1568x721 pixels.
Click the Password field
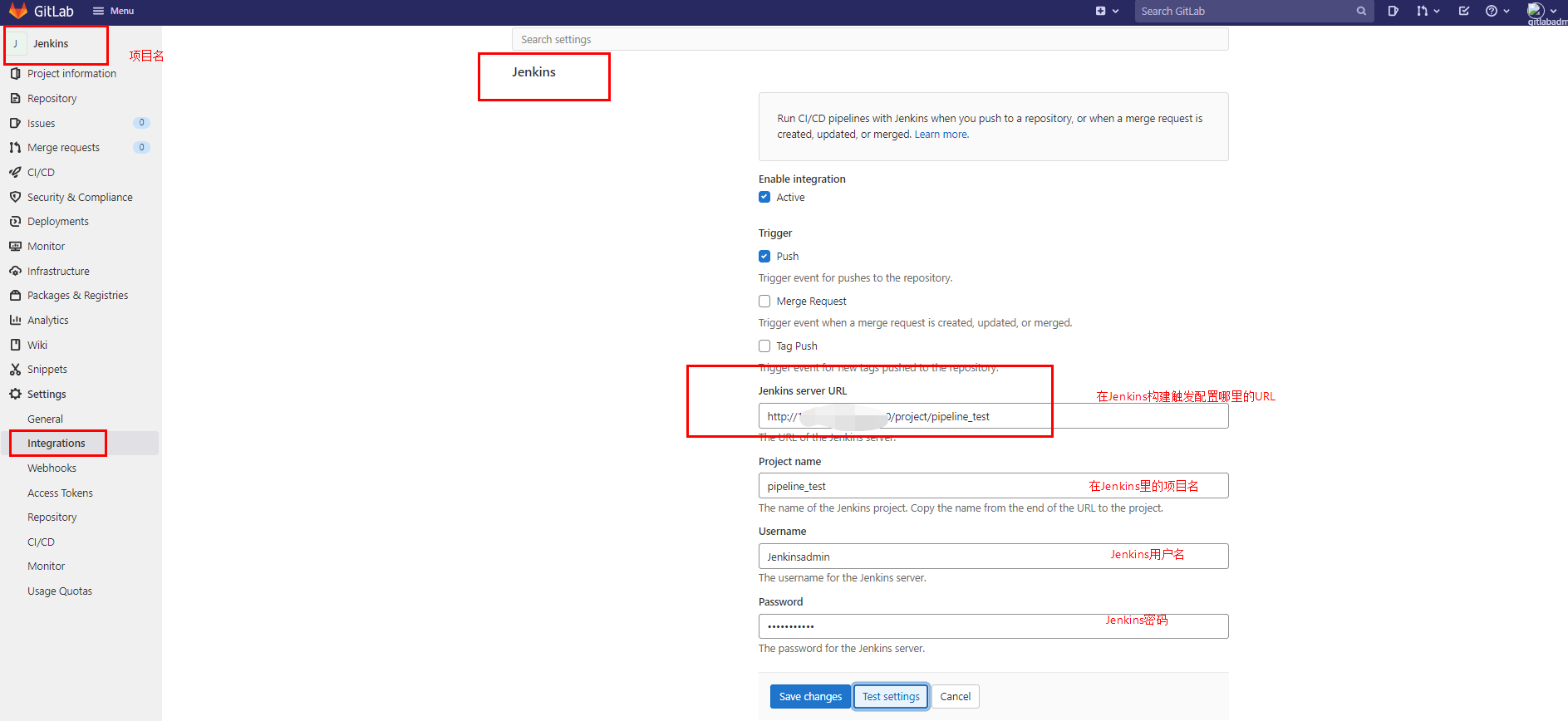[x=993, y=626]
